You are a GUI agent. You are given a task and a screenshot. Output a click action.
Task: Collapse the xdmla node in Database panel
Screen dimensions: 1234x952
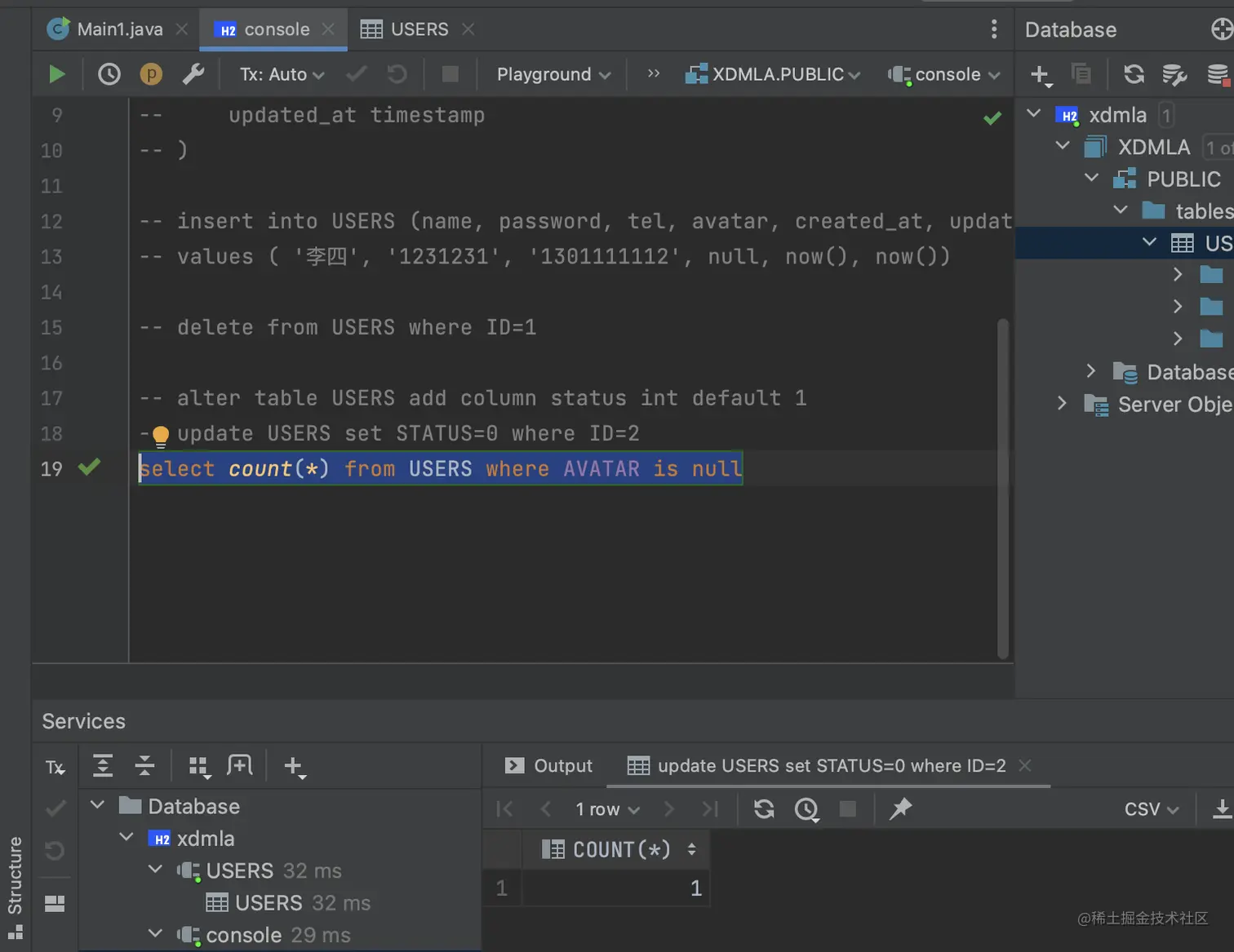[x=1034, y=114]
